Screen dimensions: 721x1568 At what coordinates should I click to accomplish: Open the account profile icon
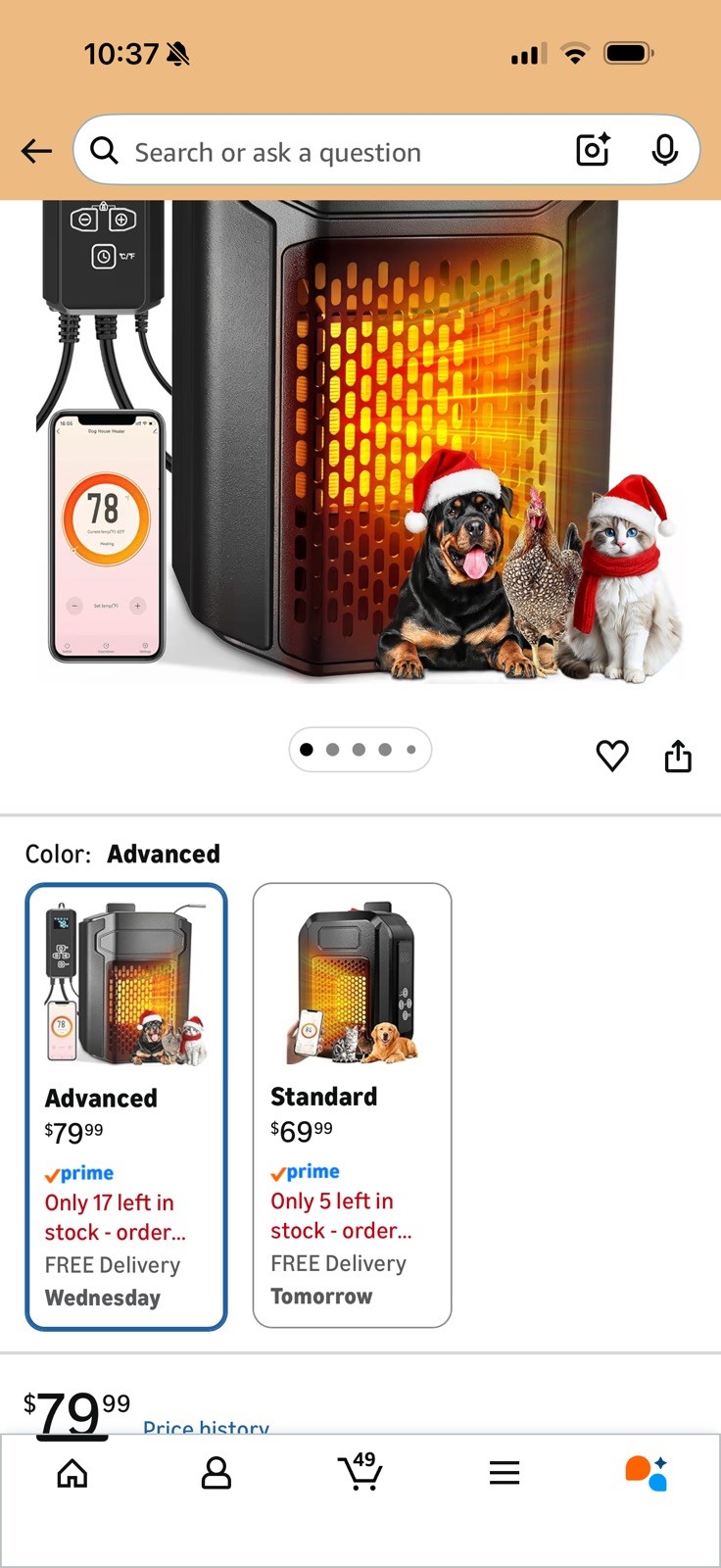click(x=216, y=1473)
